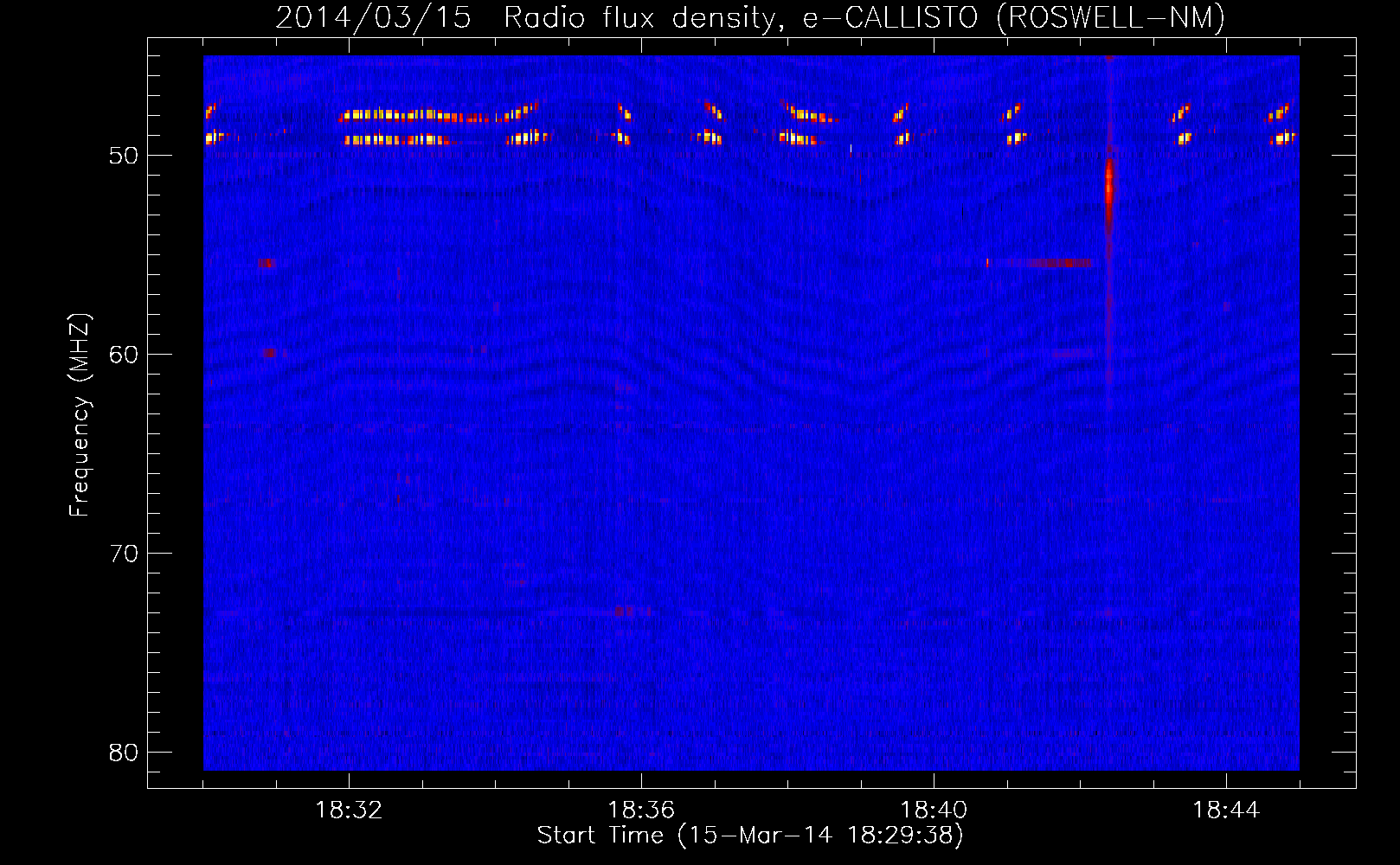Screen dimensions: 1400x865
Task: Click the '80' frequency tick label
Action: [125, 753]
